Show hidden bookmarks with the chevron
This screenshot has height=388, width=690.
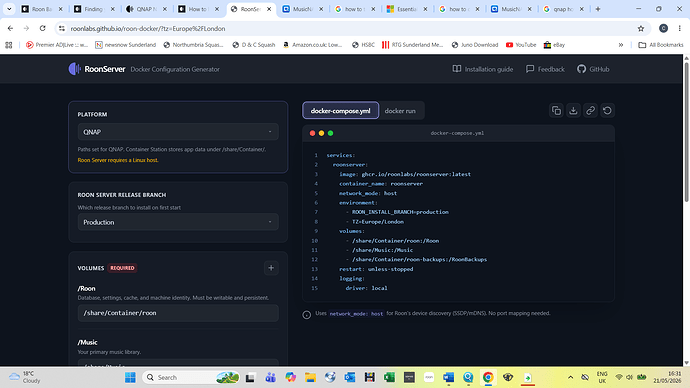coord(620,45)
